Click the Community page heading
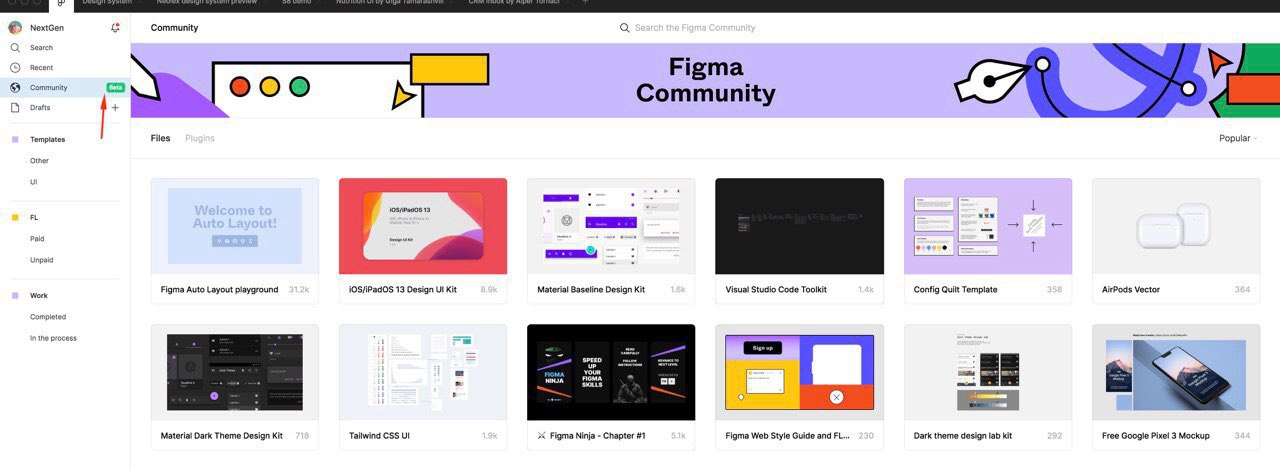The image size is (1280, 470). [174, 28]
